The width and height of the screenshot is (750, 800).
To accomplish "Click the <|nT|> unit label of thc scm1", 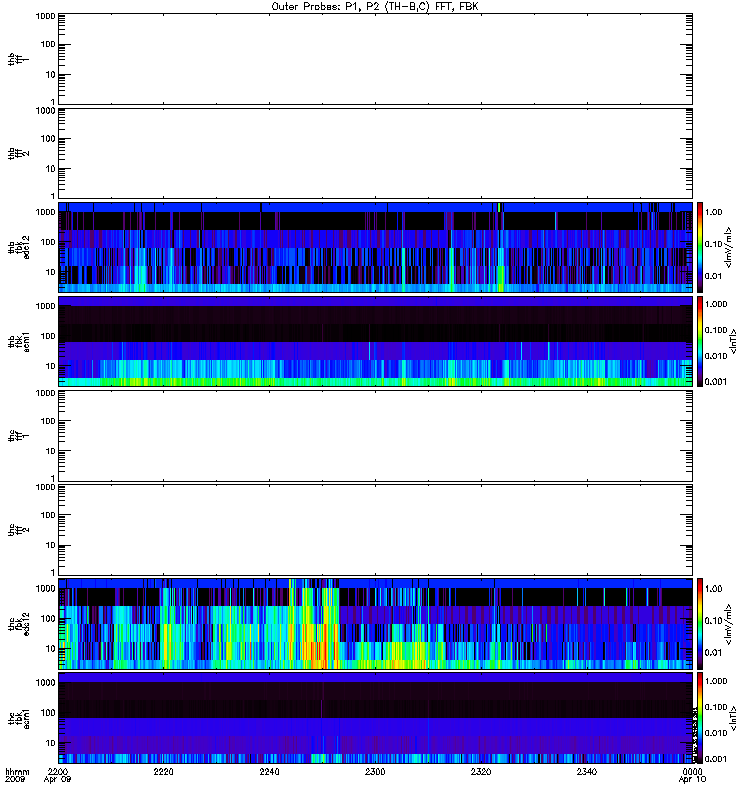I will 733,718.
